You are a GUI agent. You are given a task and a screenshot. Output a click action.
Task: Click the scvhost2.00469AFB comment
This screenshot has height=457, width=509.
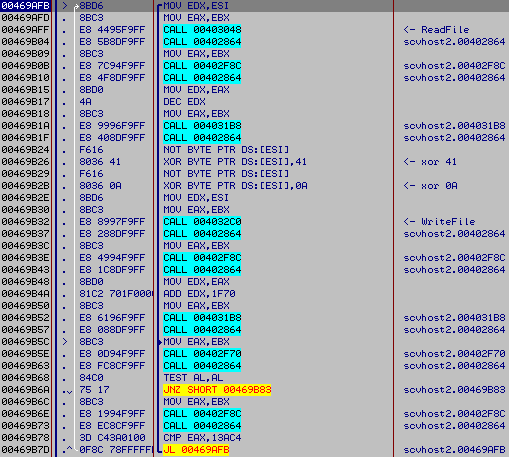(x=454, y=450)
